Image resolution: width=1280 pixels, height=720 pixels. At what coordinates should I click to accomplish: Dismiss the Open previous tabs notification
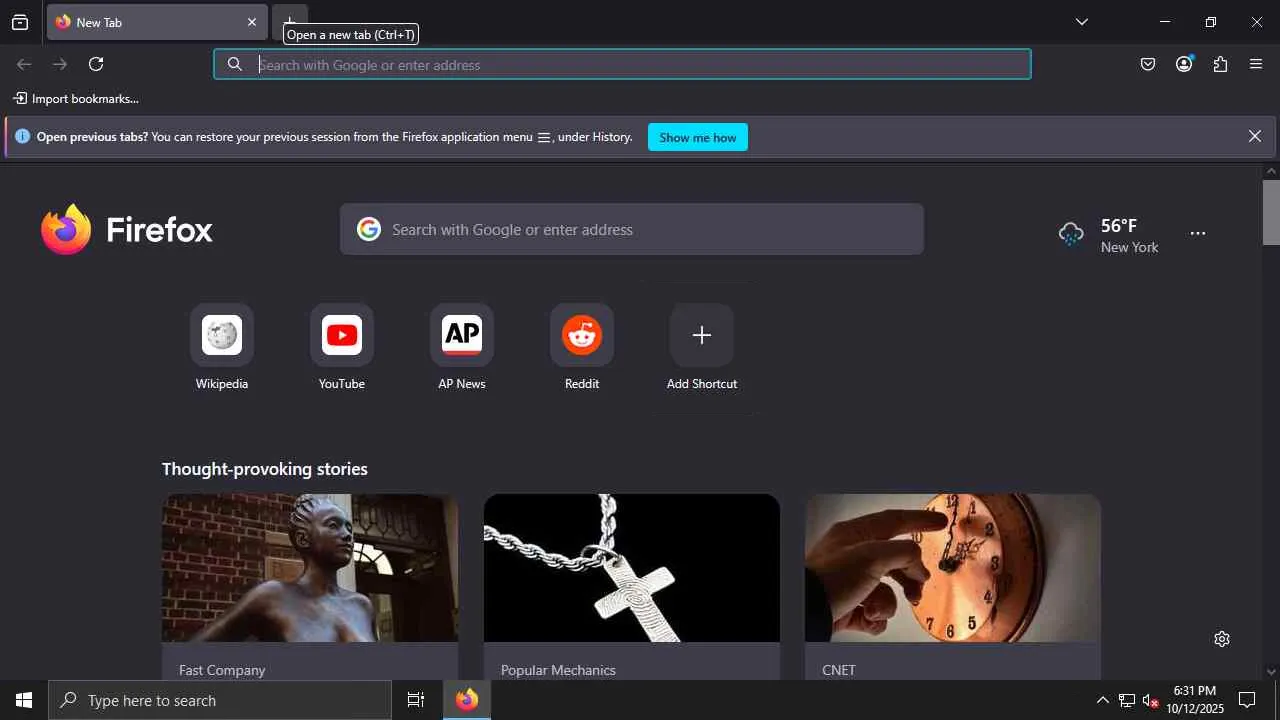pos(1255,136)
